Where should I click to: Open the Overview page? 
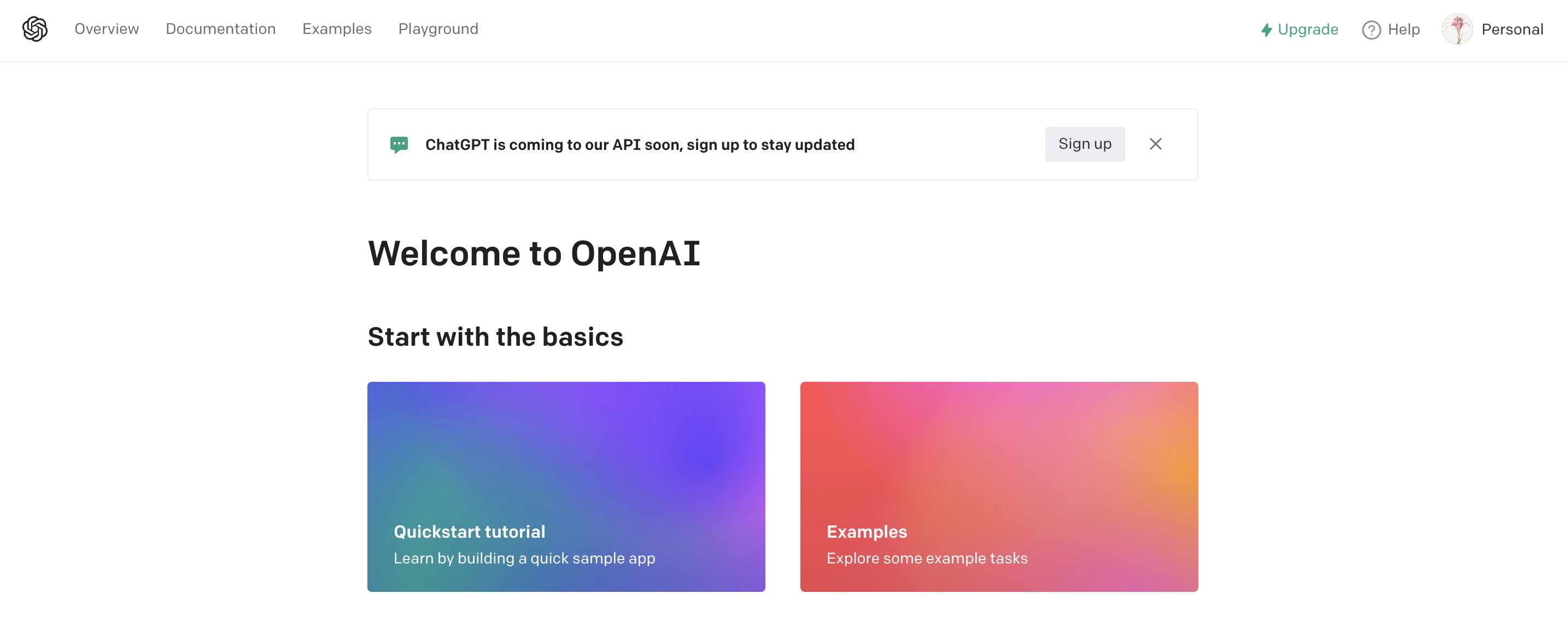[107, 28]
